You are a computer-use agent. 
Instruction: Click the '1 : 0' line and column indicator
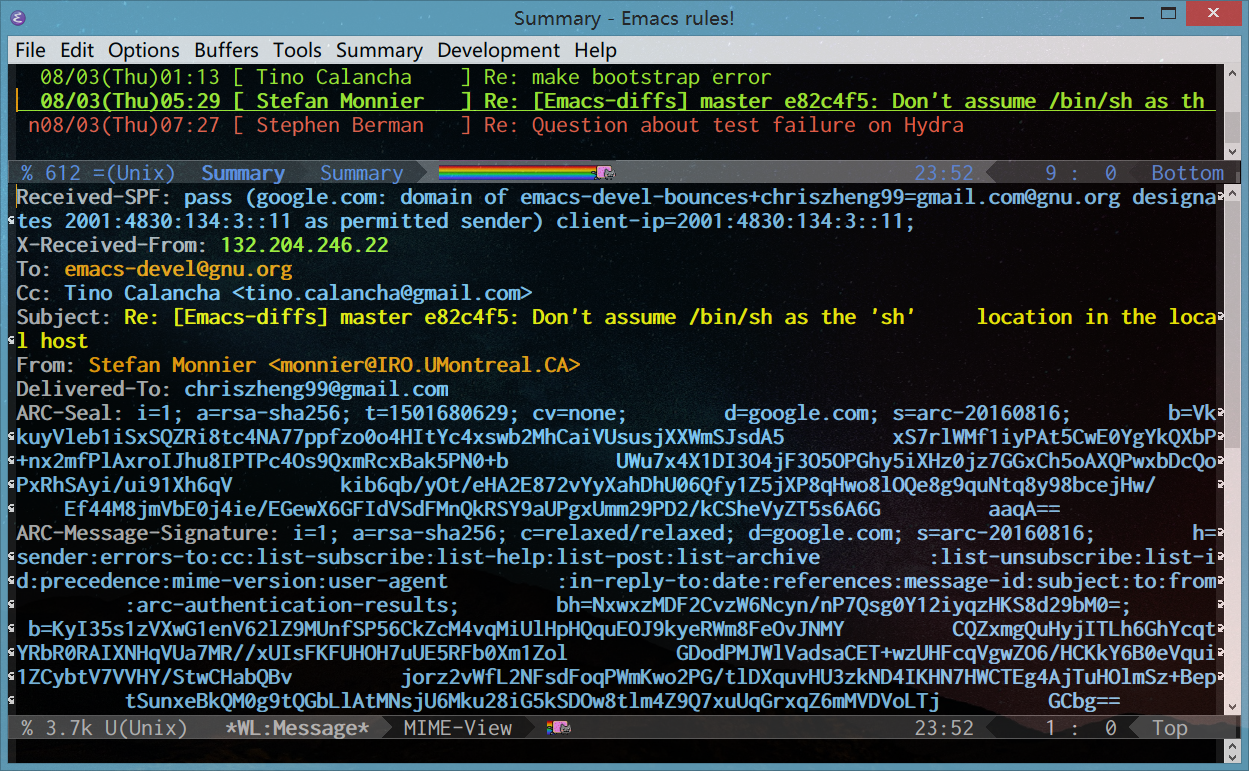[1080, 728]
